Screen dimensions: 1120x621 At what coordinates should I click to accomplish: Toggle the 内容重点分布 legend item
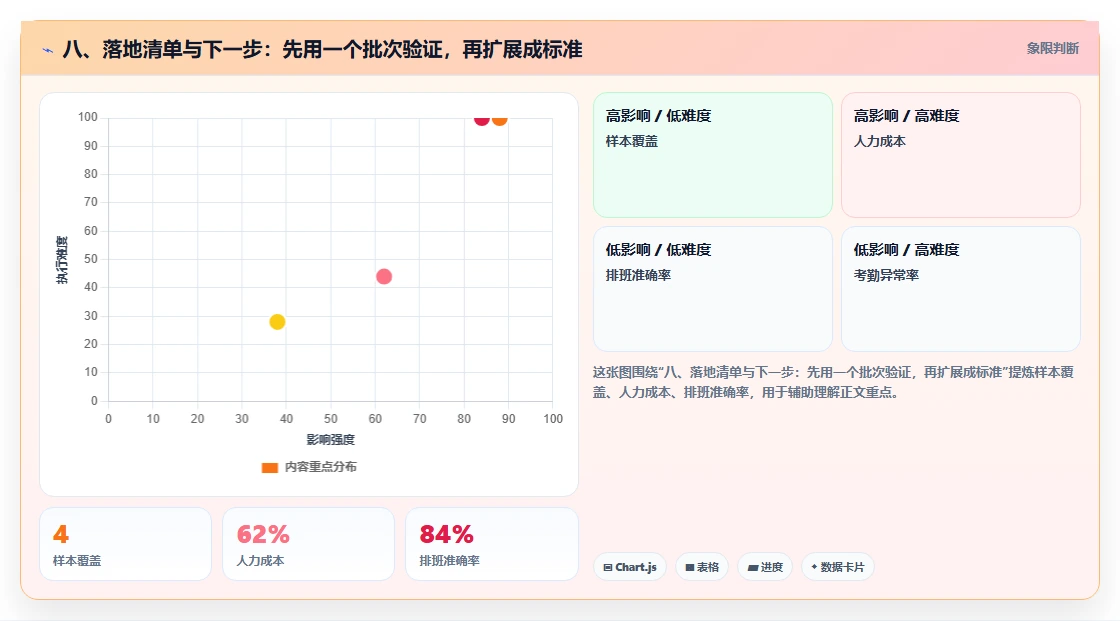point(309,467)
